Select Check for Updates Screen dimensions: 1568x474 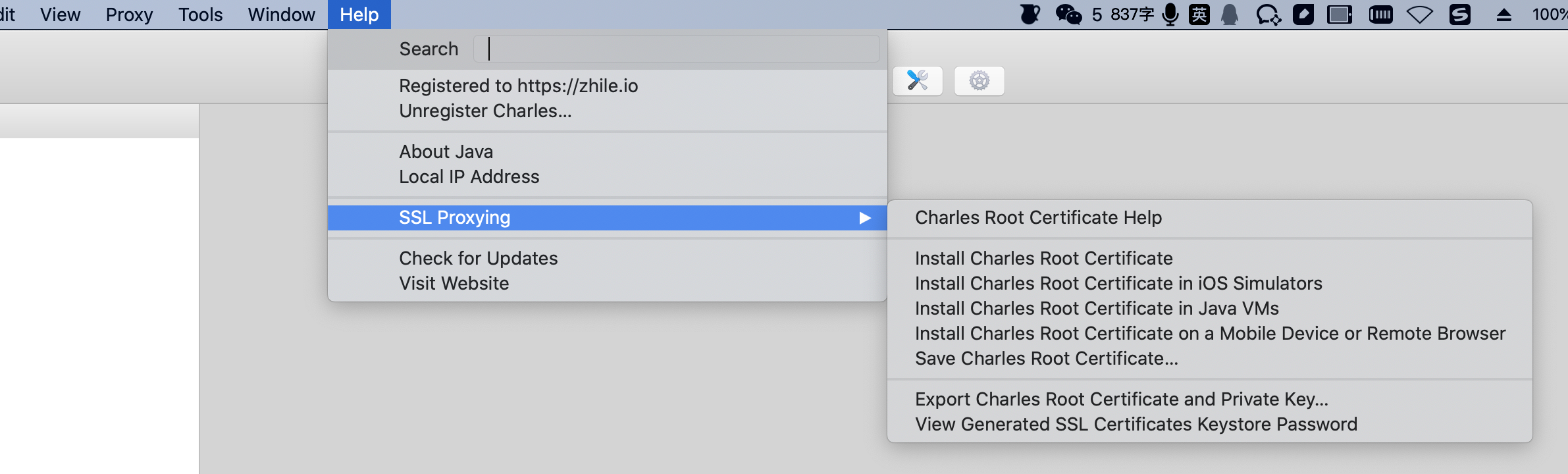coord(478,258)
